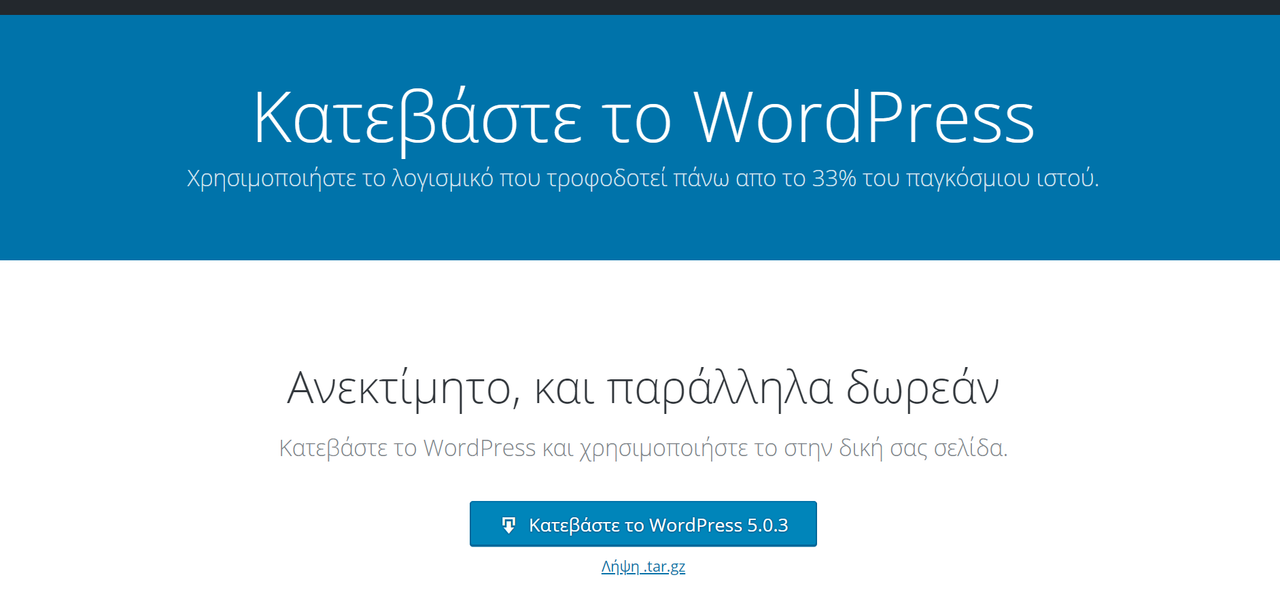Click the Κατεβάστε το WordPress 5.0.3 button
Viewport: 1280px width, 590px height.
point(643,524)
